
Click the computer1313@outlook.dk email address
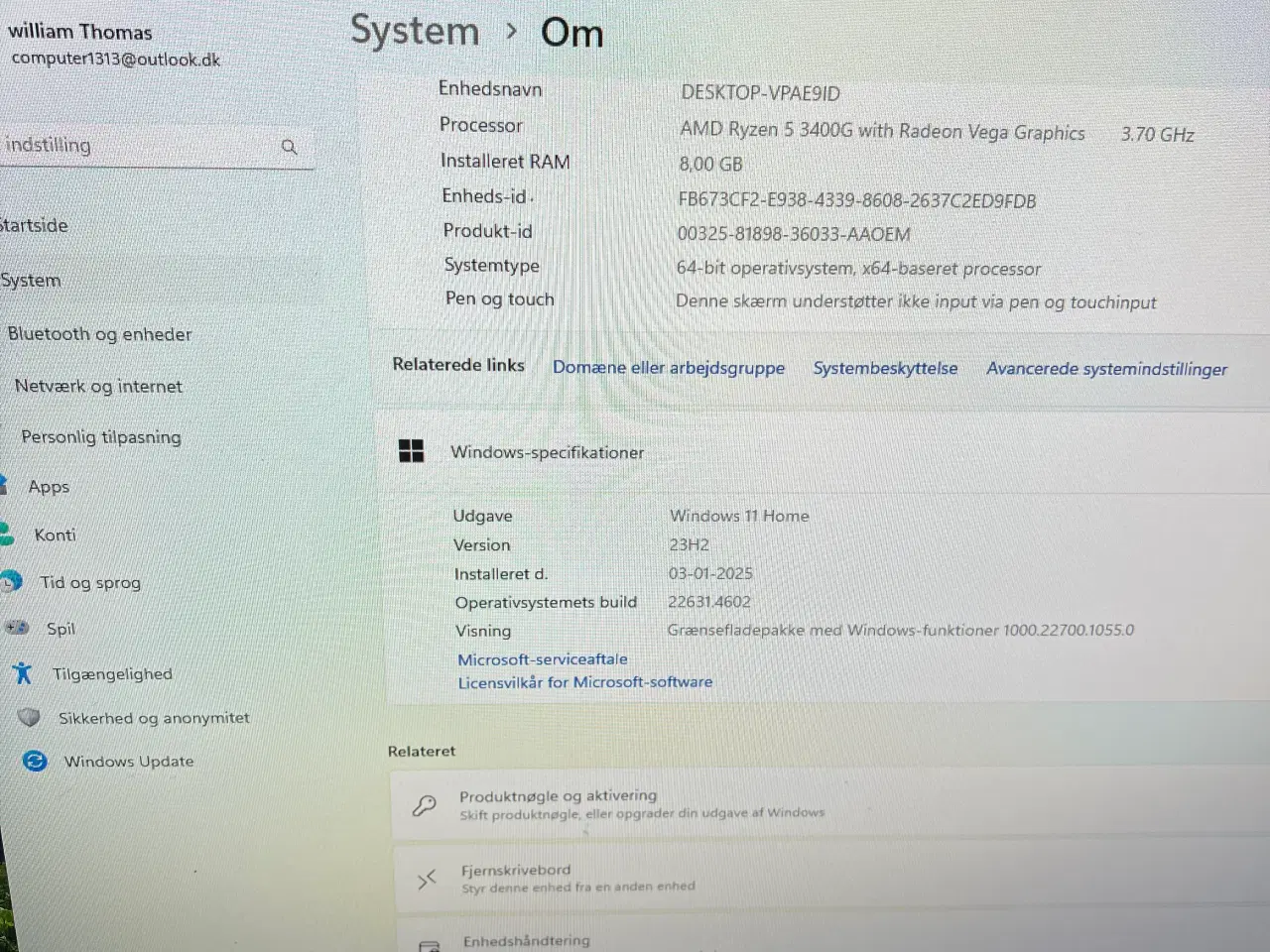(115, 59)
